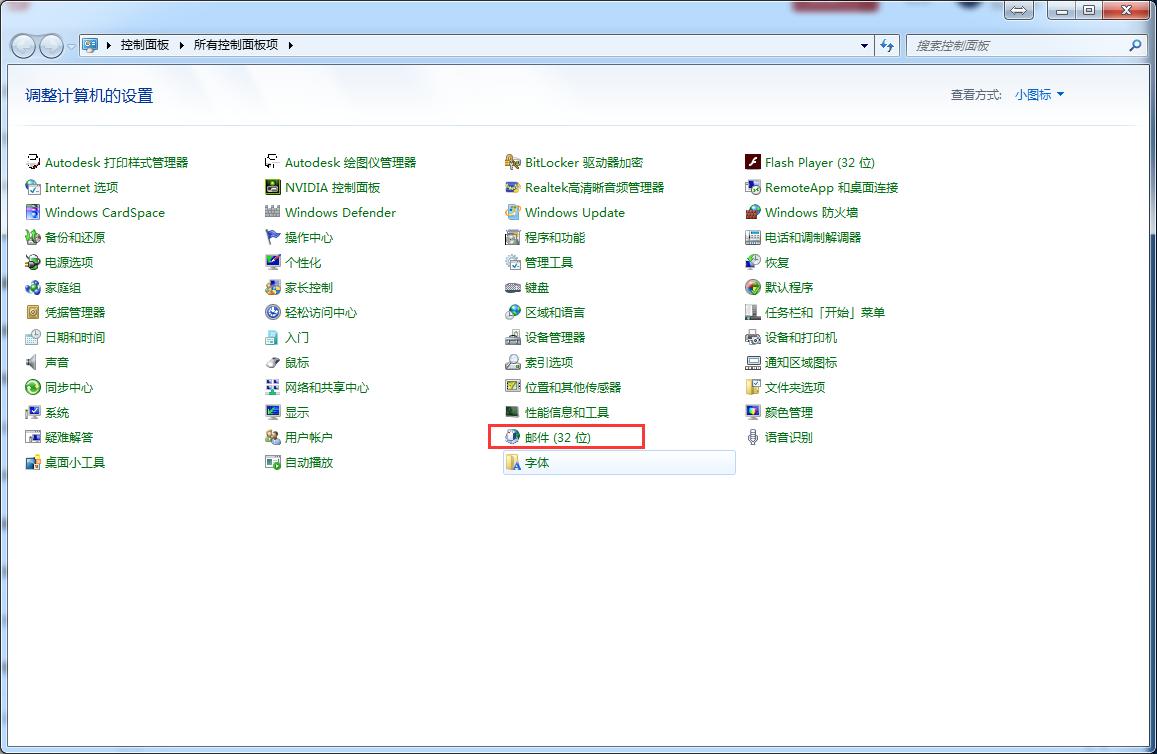The width and height of the screenshot is (1157, 754).
Task: Click the refresh button in address bar
Action: (x=888, y=45)
